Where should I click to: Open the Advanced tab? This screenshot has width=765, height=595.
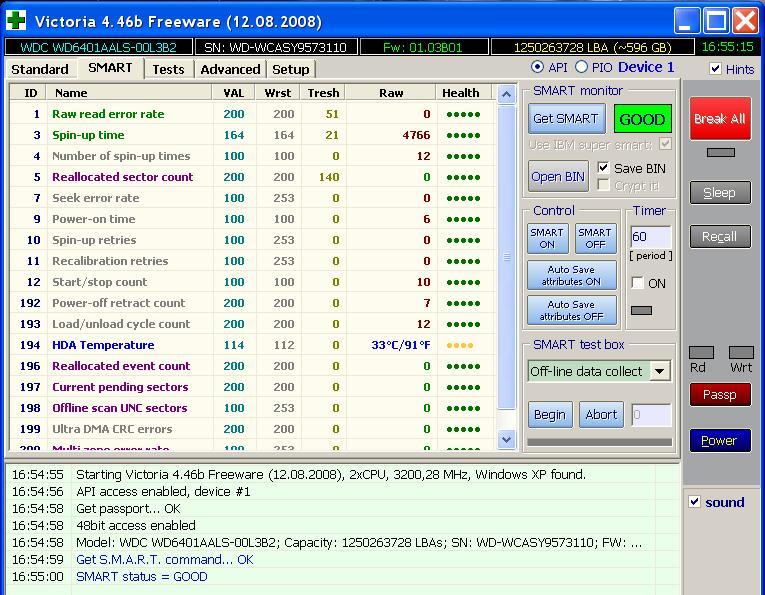pyautogui.click(x=230, y=69)
